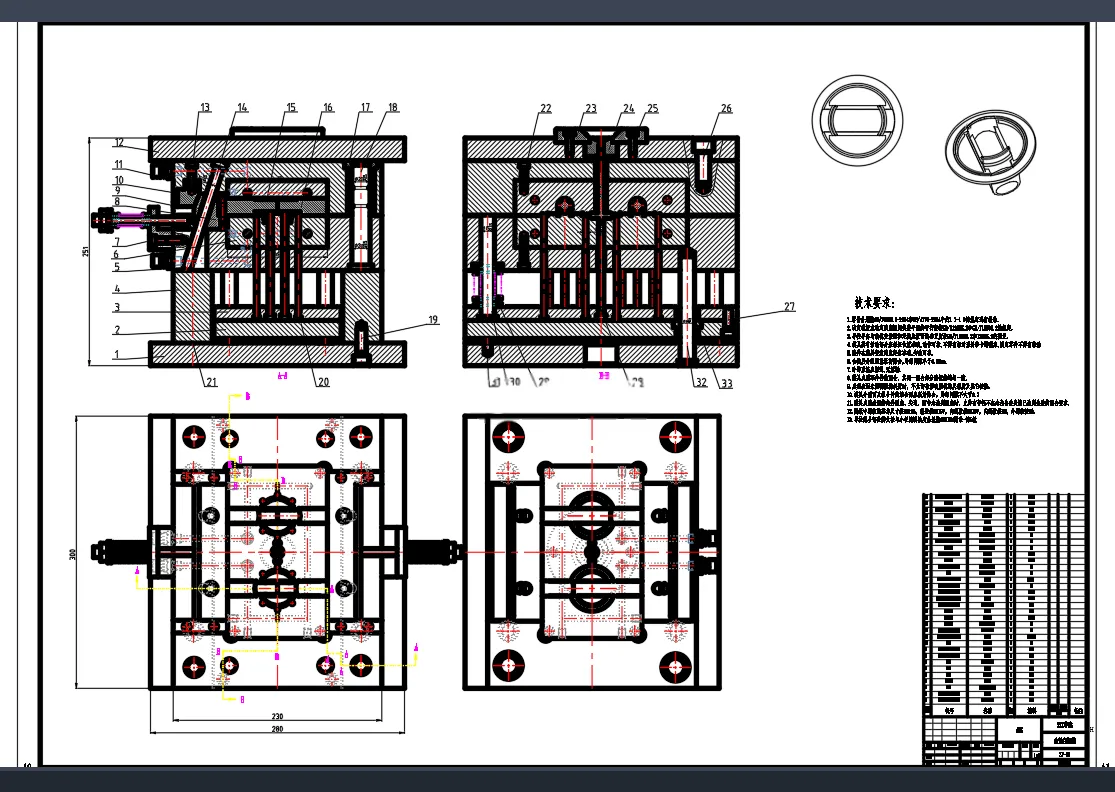Click part callout number 16
Image resolution: width=1115 pixels, height=792 pixels.
pyautogui.click(x=328, y=107)
